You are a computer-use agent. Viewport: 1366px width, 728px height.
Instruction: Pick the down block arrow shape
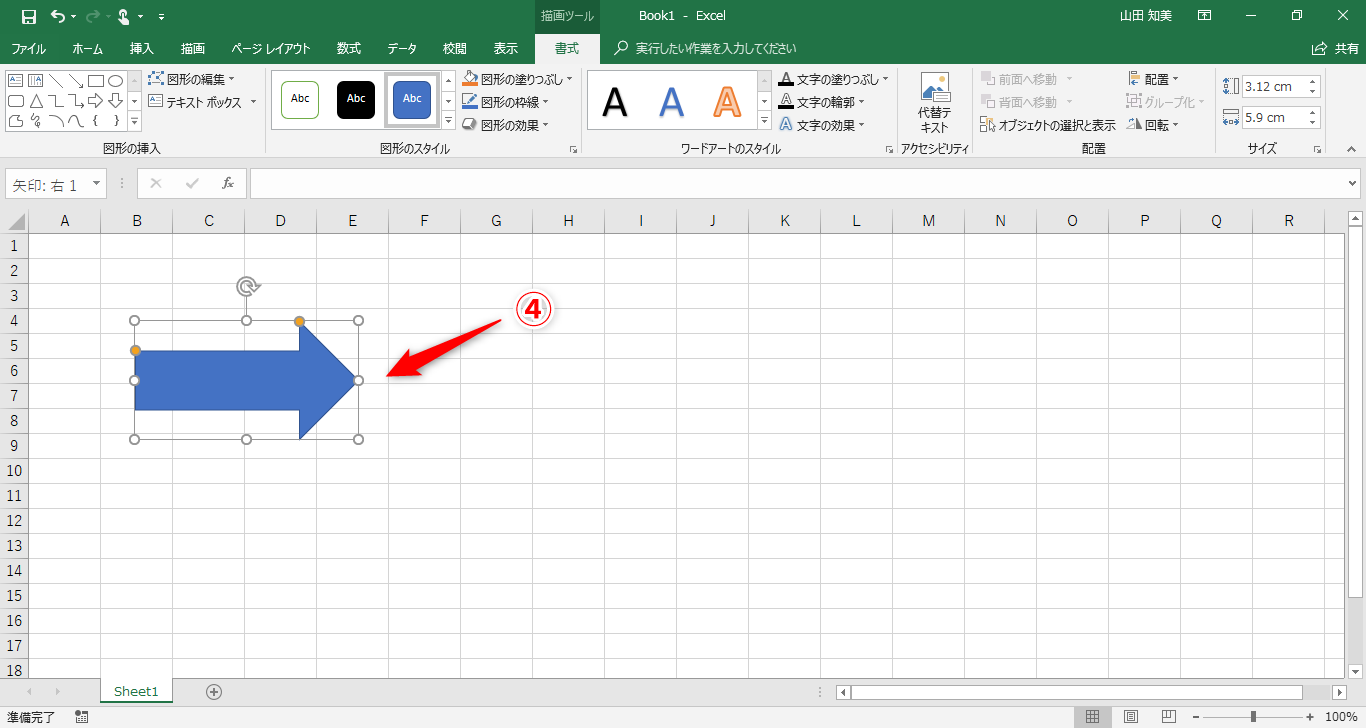pos(115,101)
